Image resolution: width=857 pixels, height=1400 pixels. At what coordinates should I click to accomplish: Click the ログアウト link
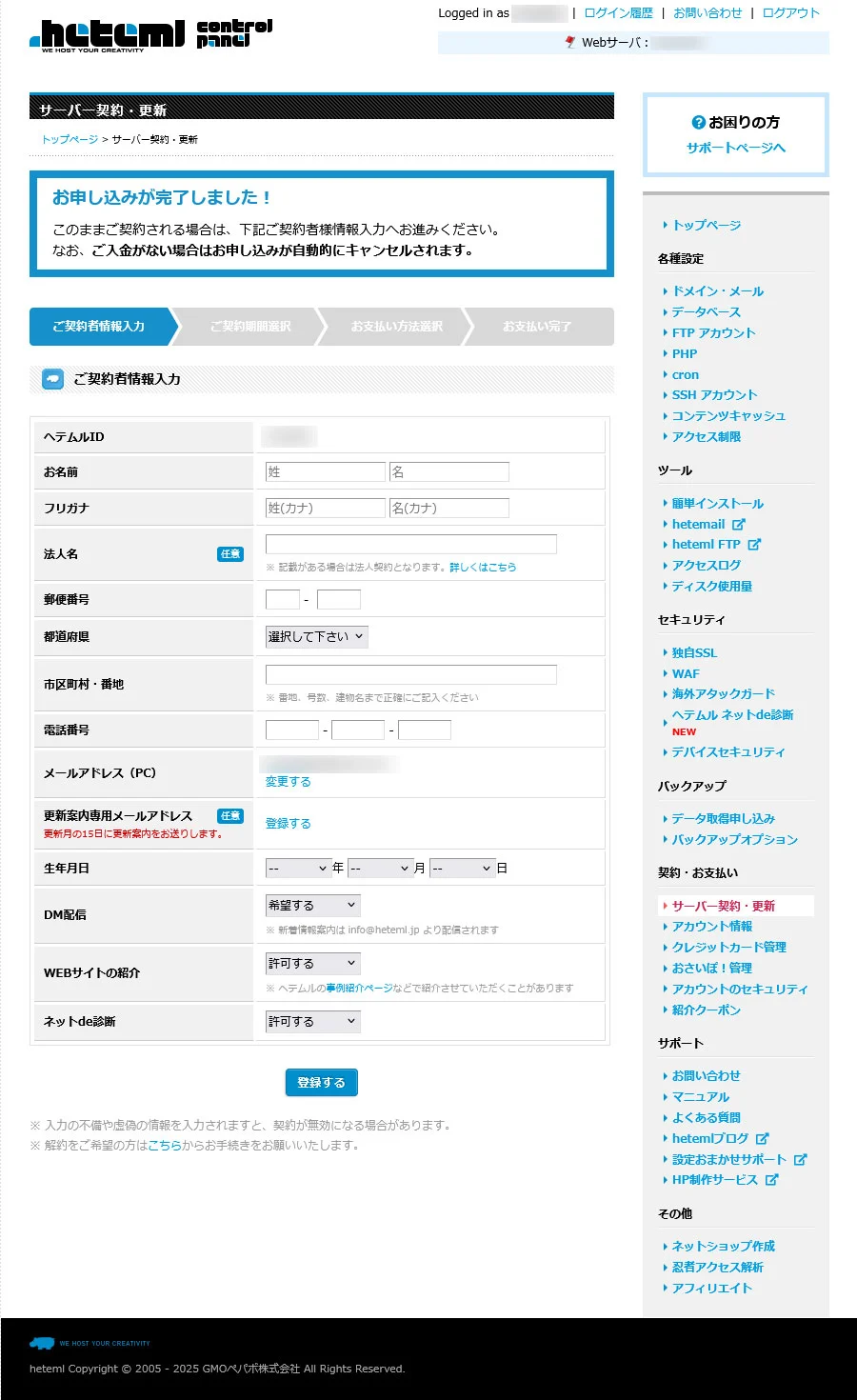pos(790,13)
